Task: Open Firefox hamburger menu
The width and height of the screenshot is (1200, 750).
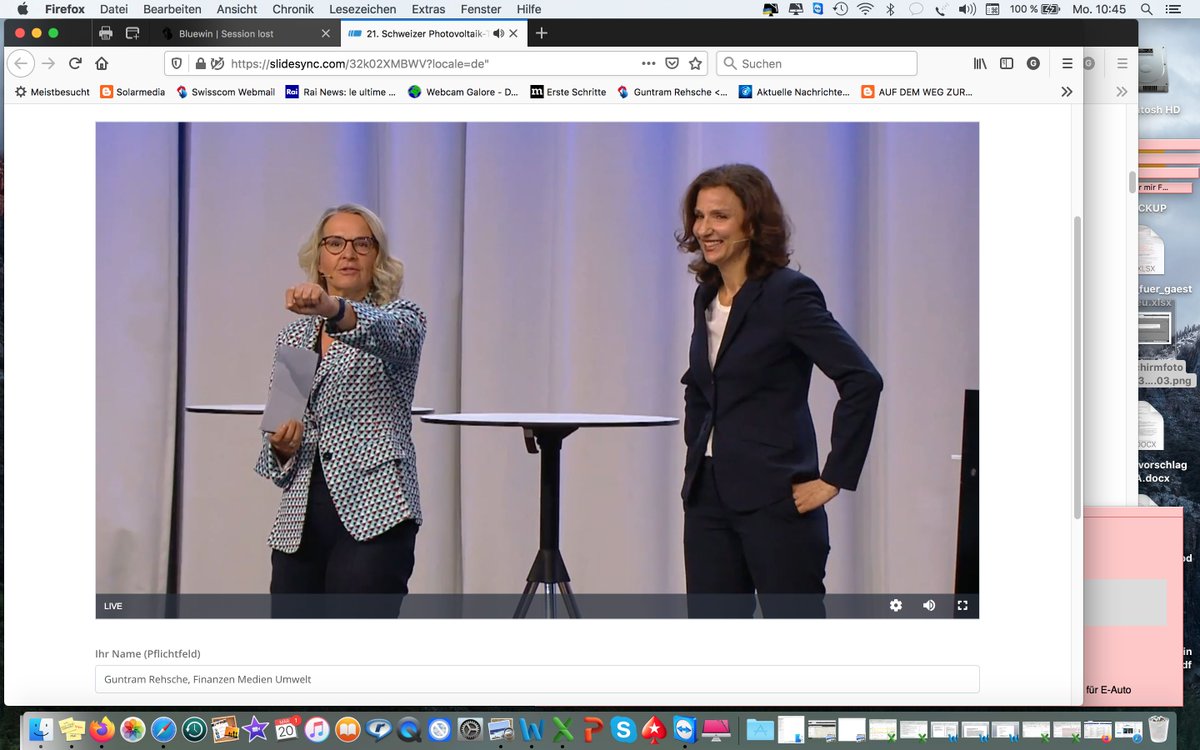Action: click(1067, 63)
